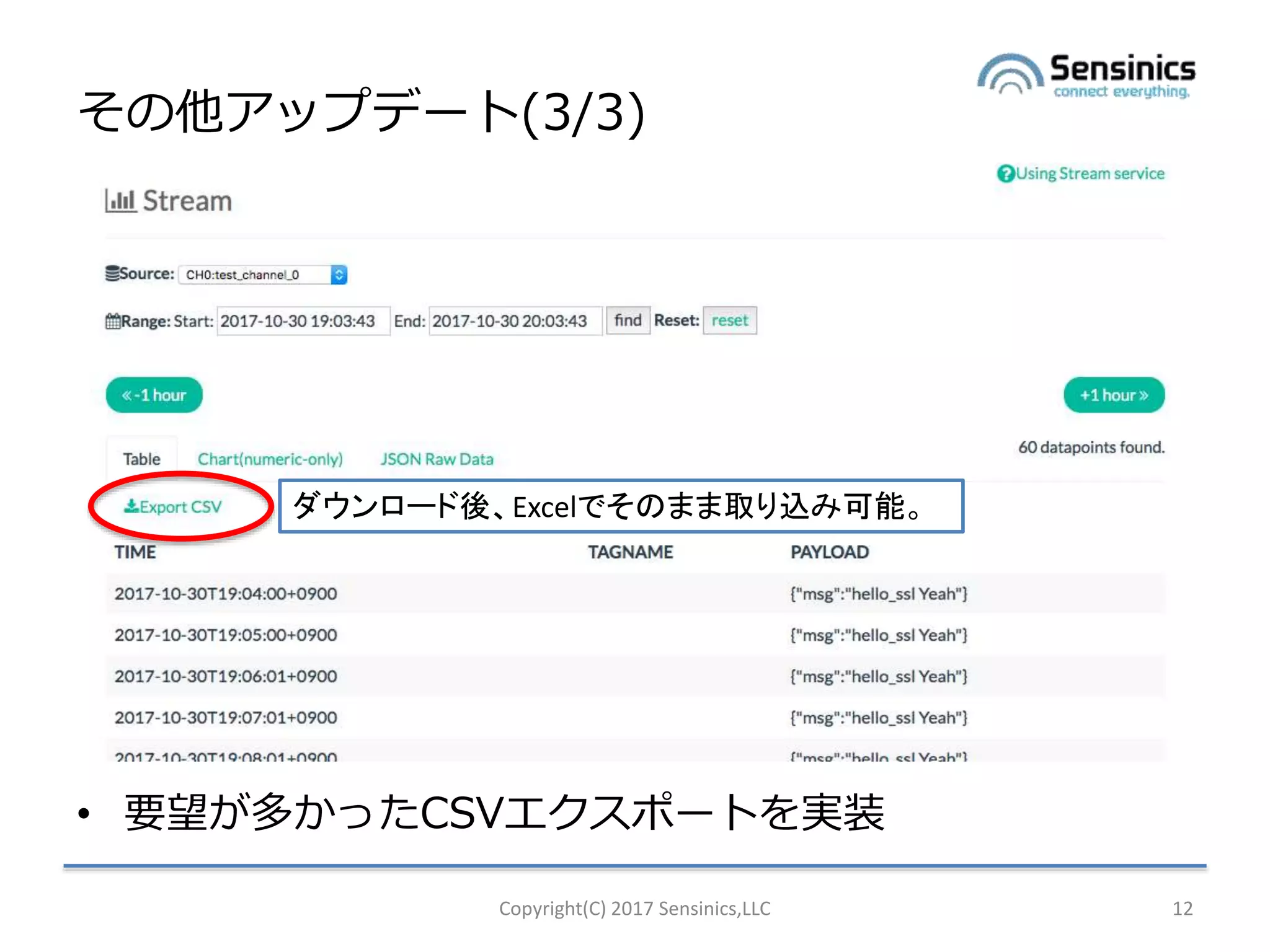The width and height of the screenshot is (1270, 952).
Task: Open Using Stream service help link
Action: coord(1090,174)
